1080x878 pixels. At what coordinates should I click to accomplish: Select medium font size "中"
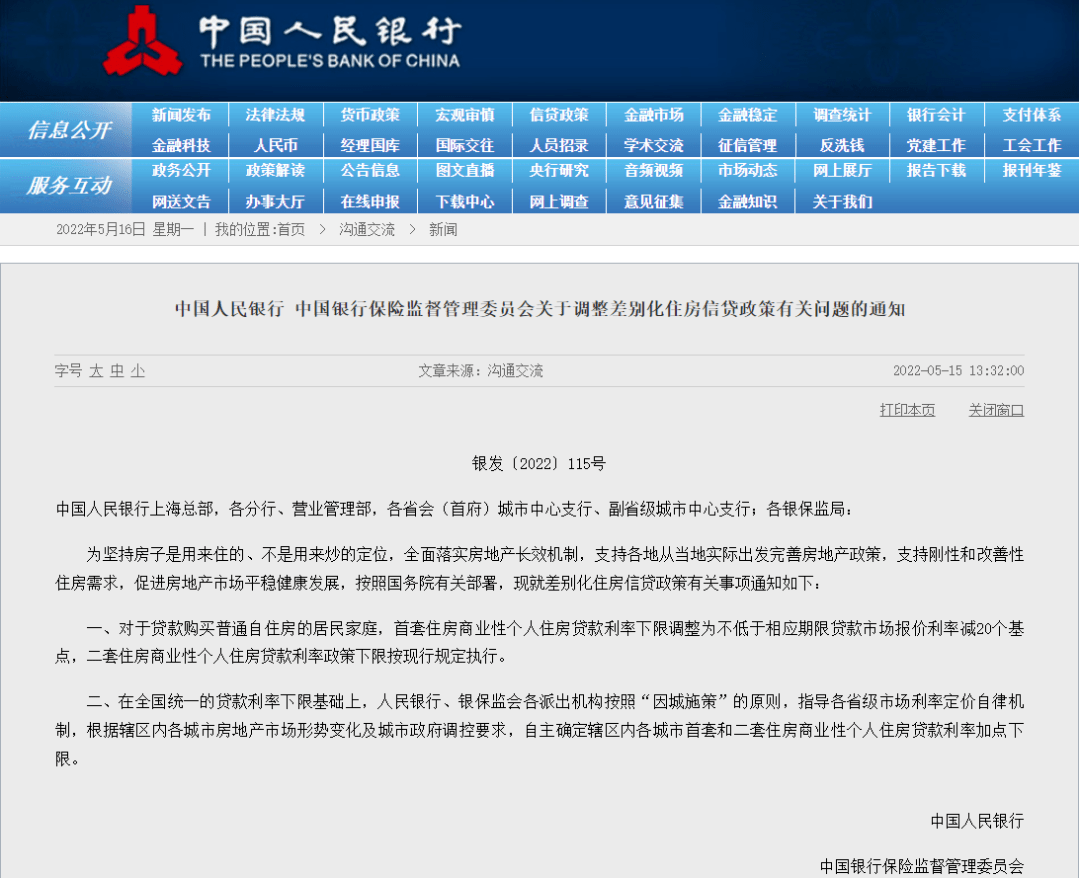tap(117, 370)
